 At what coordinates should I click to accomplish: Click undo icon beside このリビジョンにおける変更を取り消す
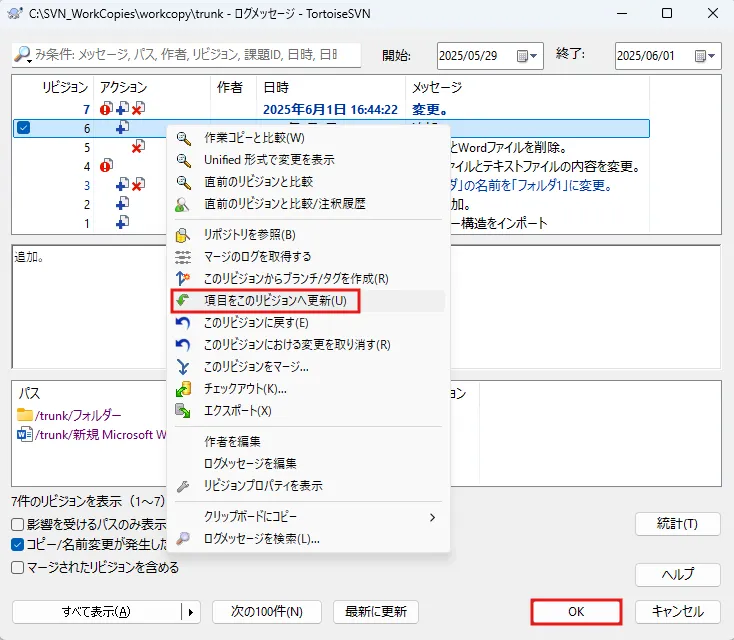(183, 345)
